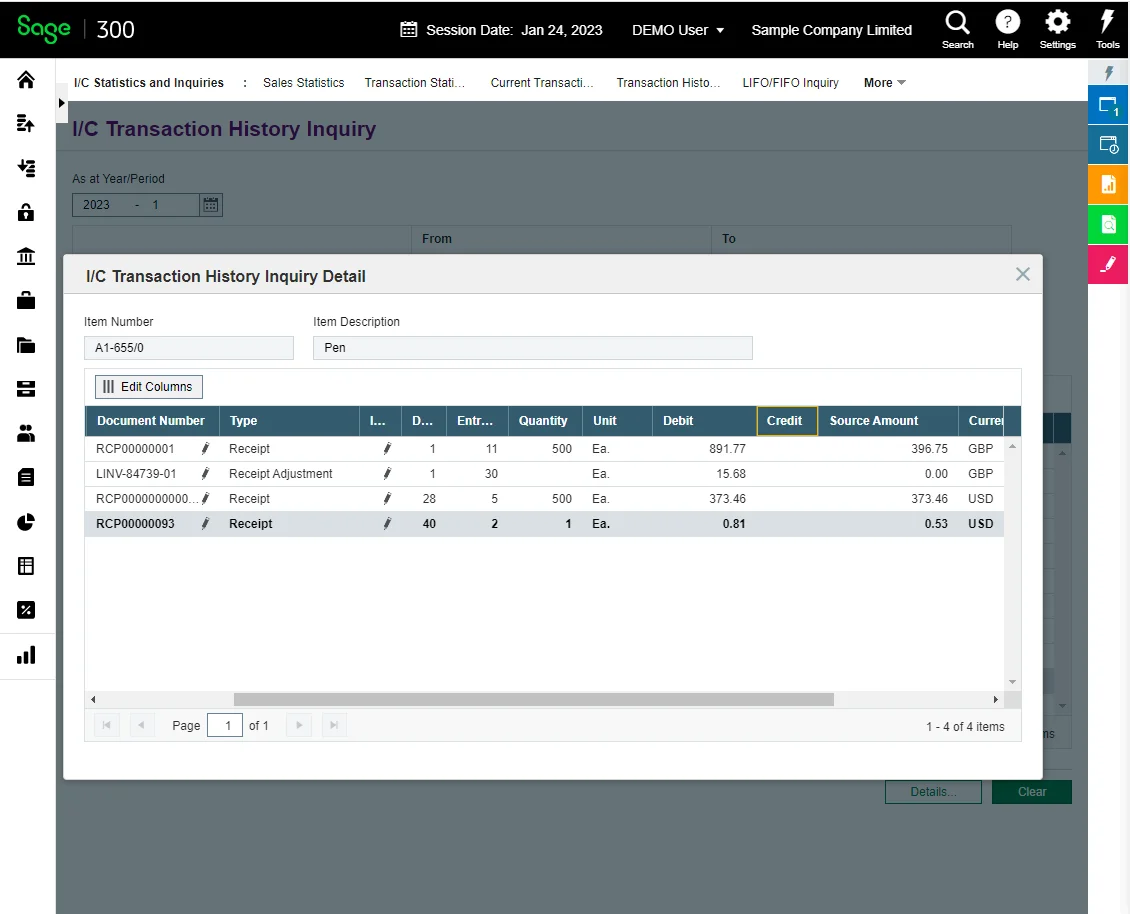Click the orange report icon on right panel
1130x914 pixels.
(x=1108, y=184)
